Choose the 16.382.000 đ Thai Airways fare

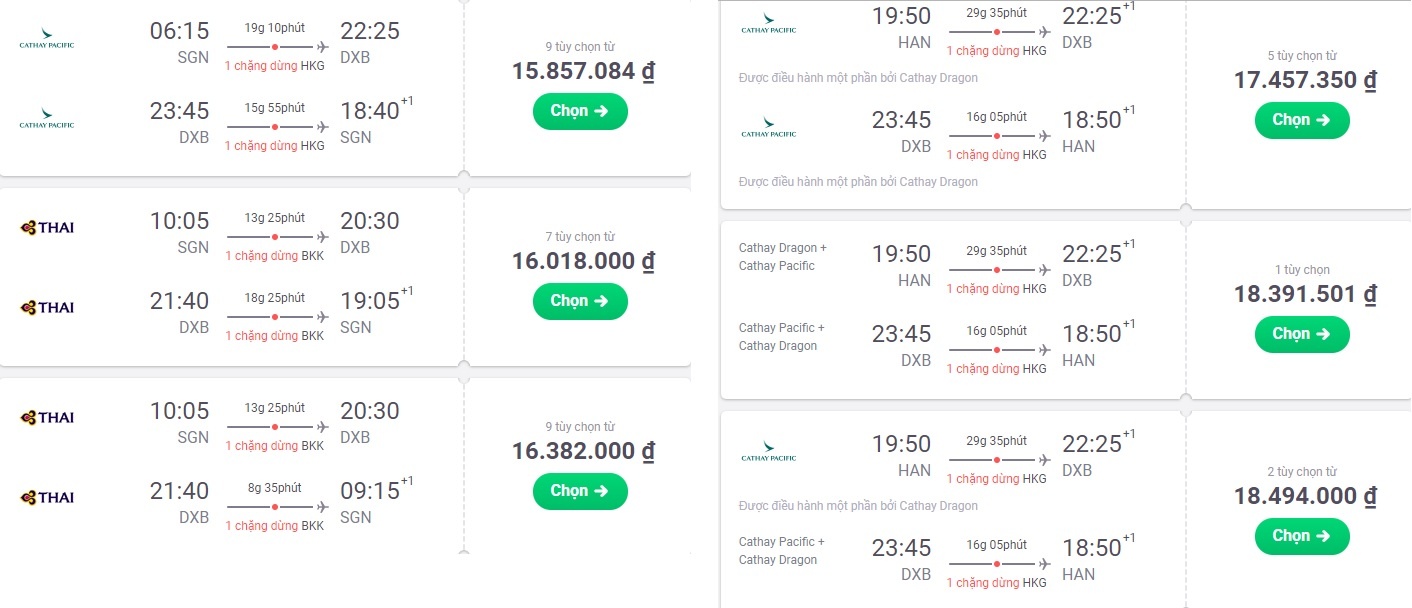580,491
